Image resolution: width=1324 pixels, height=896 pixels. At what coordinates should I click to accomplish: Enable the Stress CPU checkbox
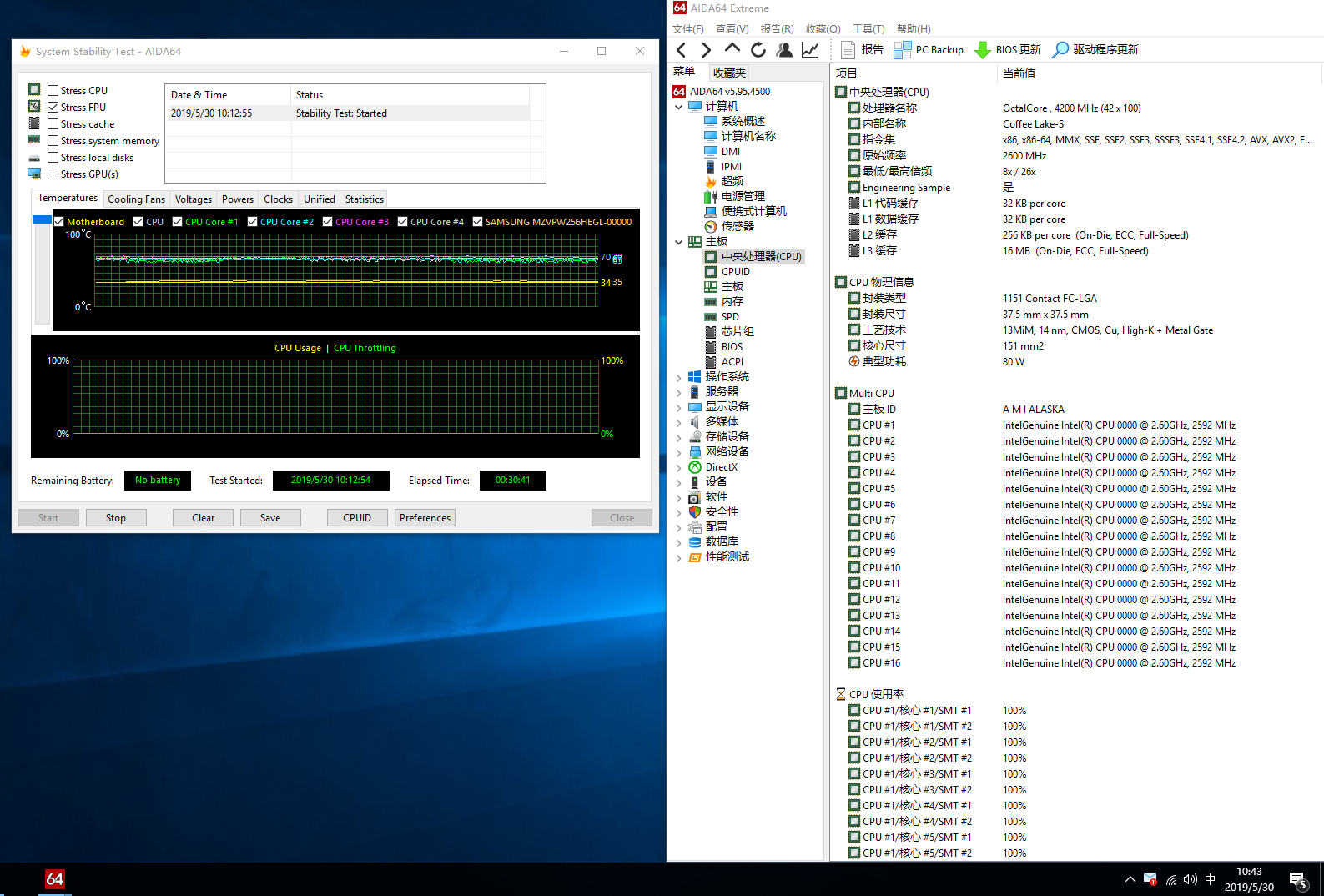(53, 91)
